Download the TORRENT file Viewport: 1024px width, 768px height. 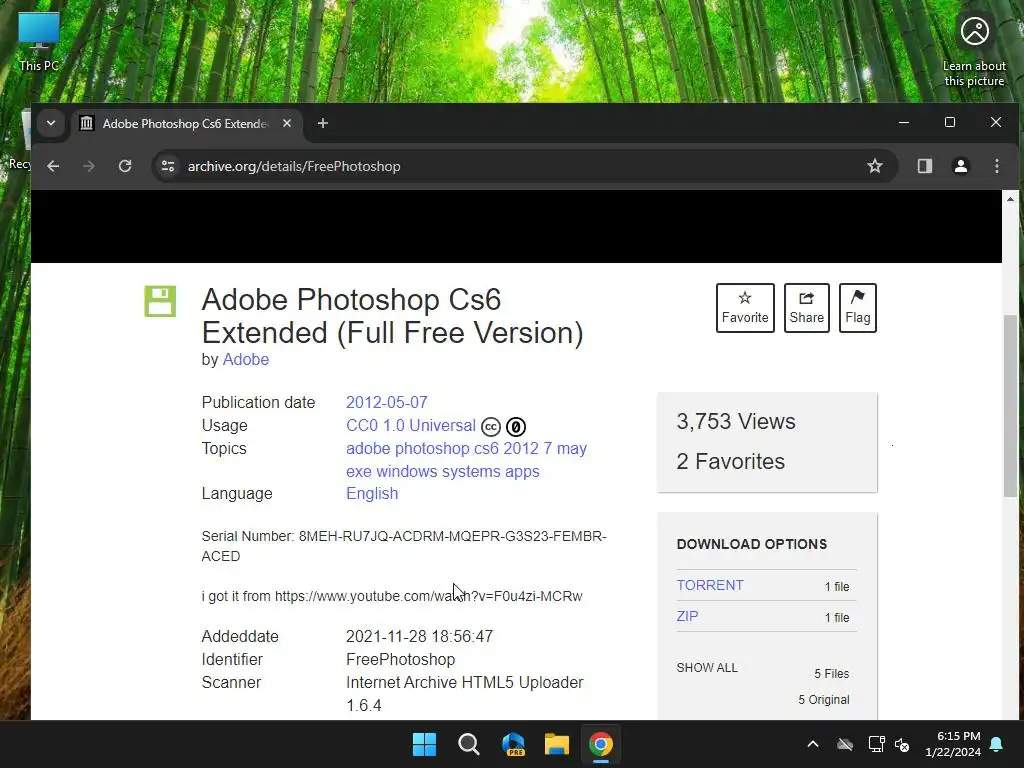[710, 585]
